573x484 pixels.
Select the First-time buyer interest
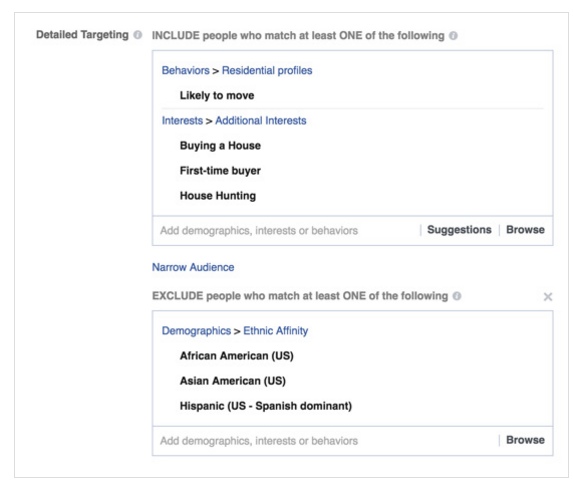pyautogui.click(x=220, y=171)
